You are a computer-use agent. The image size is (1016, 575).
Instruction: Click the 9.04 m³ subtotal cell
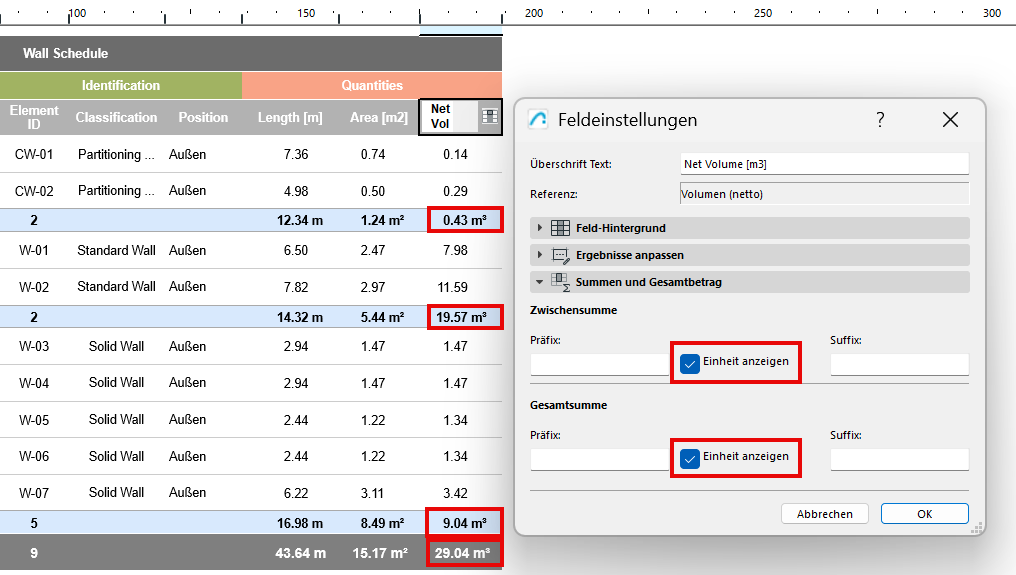pyautogui.click(x=465, y=523)
